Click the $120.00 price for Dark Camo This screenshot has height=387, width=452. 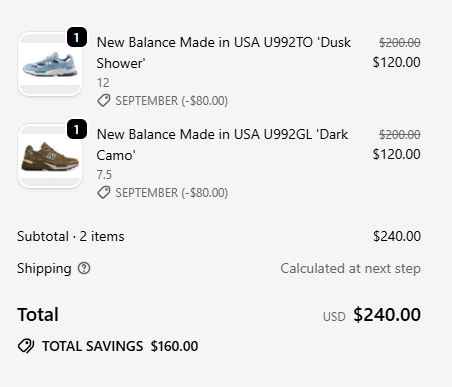point(397,154)
